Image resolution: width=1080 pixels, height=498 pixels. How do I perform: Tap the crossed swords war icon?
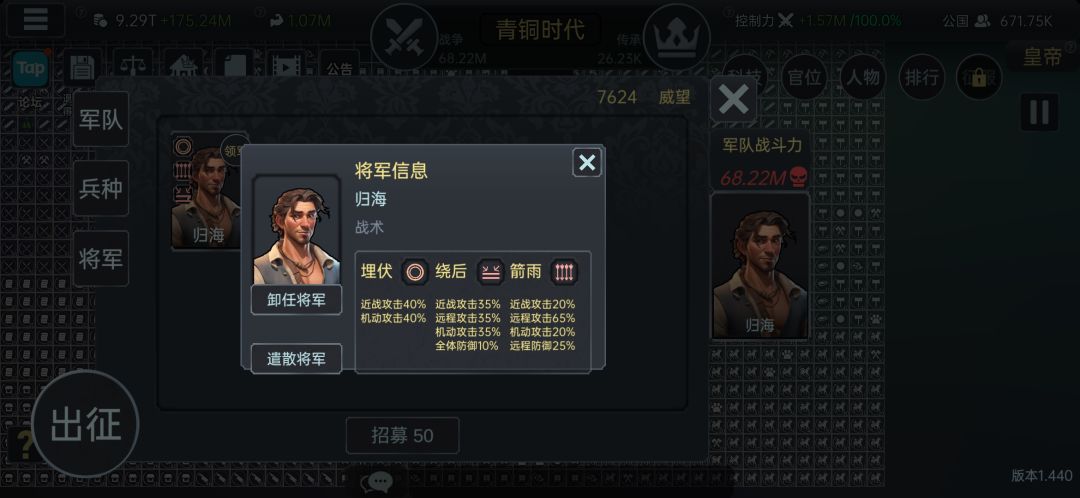click(x=404, y=37)
